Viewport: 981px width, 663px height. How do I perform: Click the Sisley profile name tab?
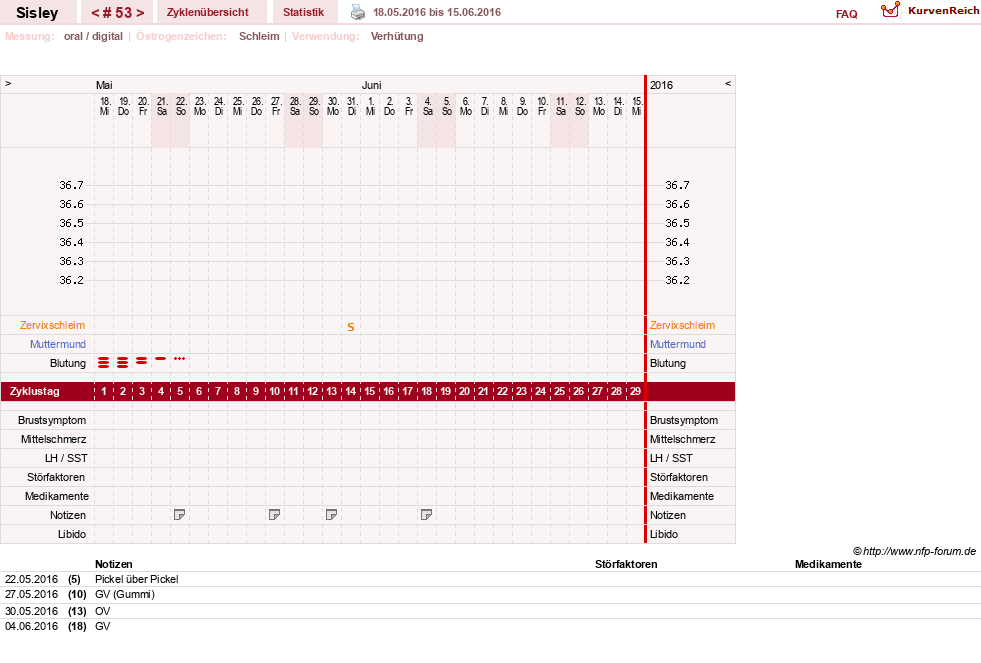point(37,13)
